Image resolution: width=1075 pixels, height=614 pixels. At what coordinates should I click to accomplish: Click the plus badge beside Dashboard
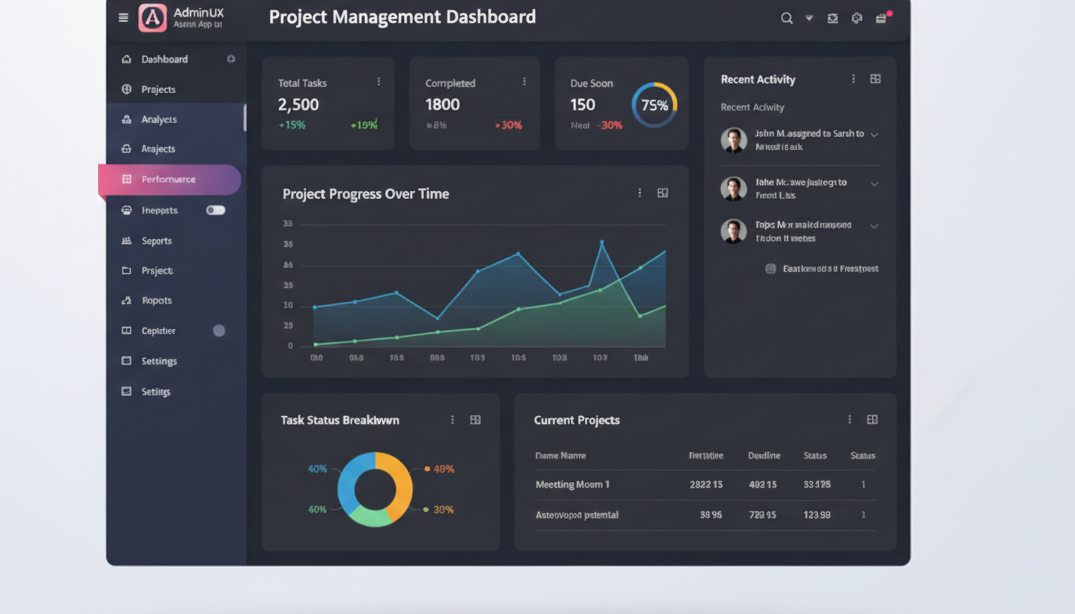[231, 59]
